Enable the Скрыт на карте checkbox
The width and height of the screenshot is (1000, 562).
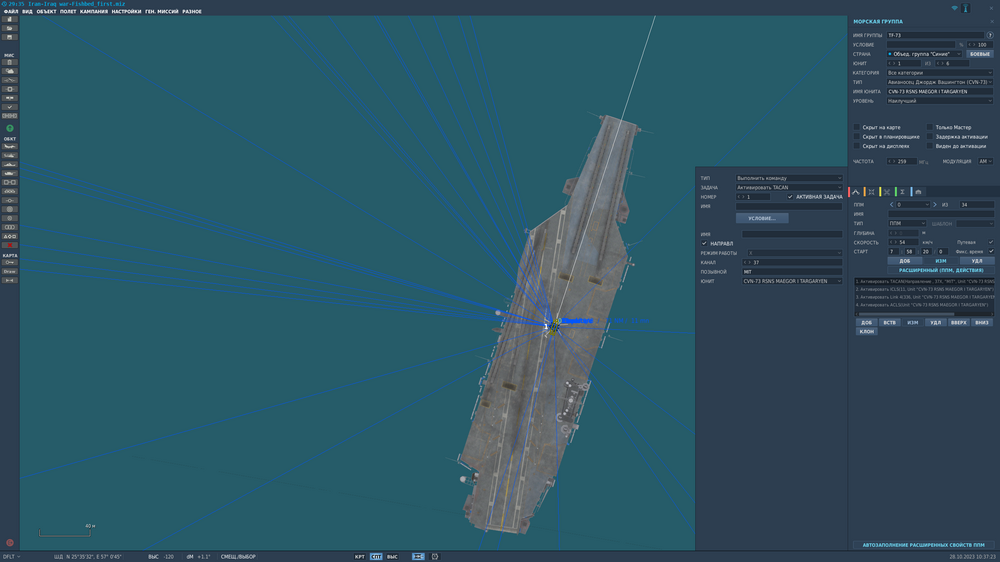click(857, 128)
